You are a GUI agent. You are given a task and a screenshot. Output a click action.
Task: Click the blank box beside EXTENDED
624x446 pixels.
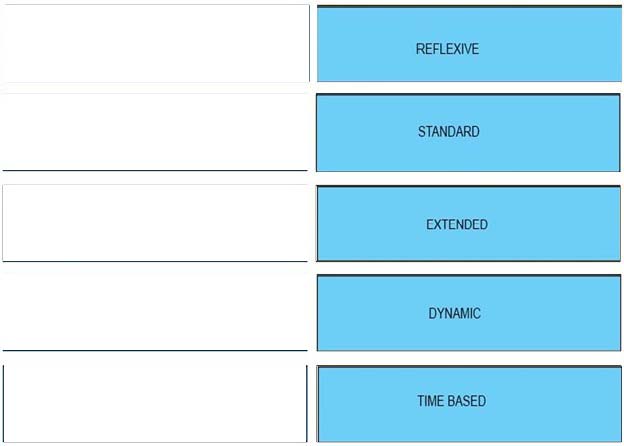pyautogui.click(x=155, y=223)
